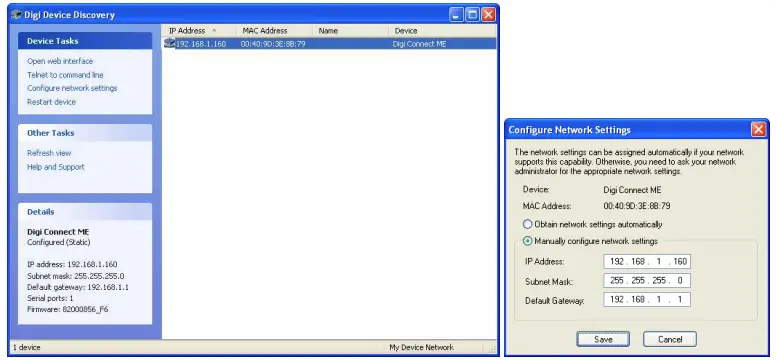The height and width of the screenshot is (361, 776).
Task: Open Help and Support
Action: tap(55, 167)
